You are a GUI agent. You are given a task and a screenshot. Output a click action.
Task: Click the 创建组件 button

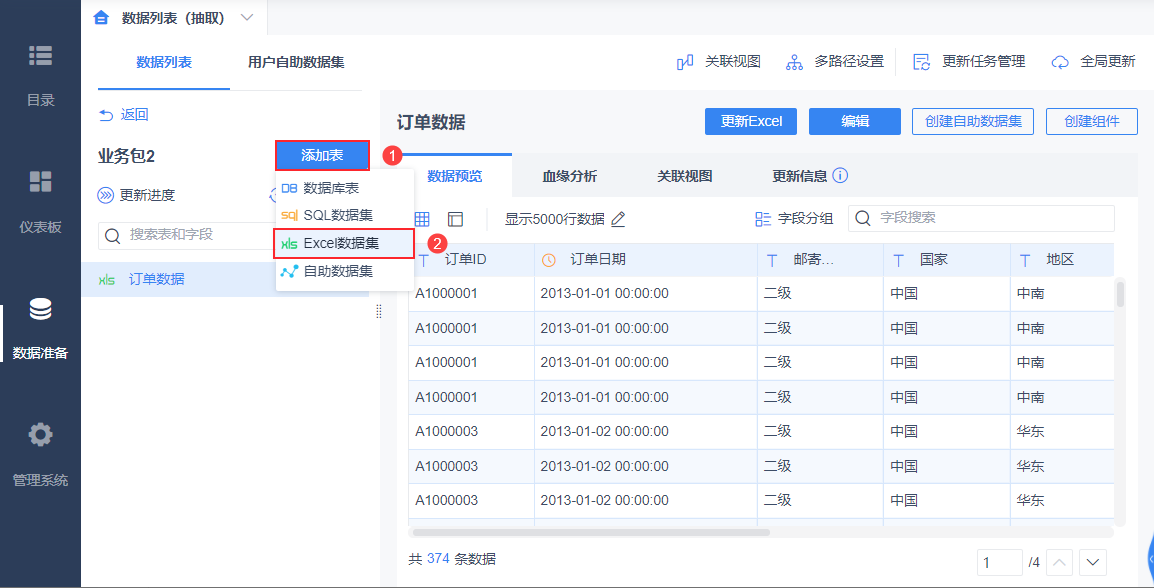click(x=1092, y=121)
